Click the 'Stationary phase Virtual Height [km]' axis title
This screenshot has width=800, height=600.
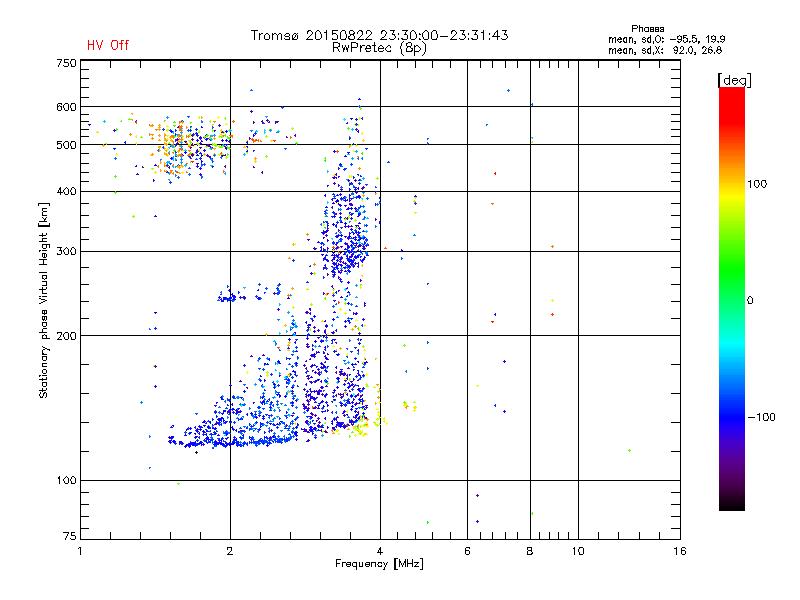click(44, 300)
